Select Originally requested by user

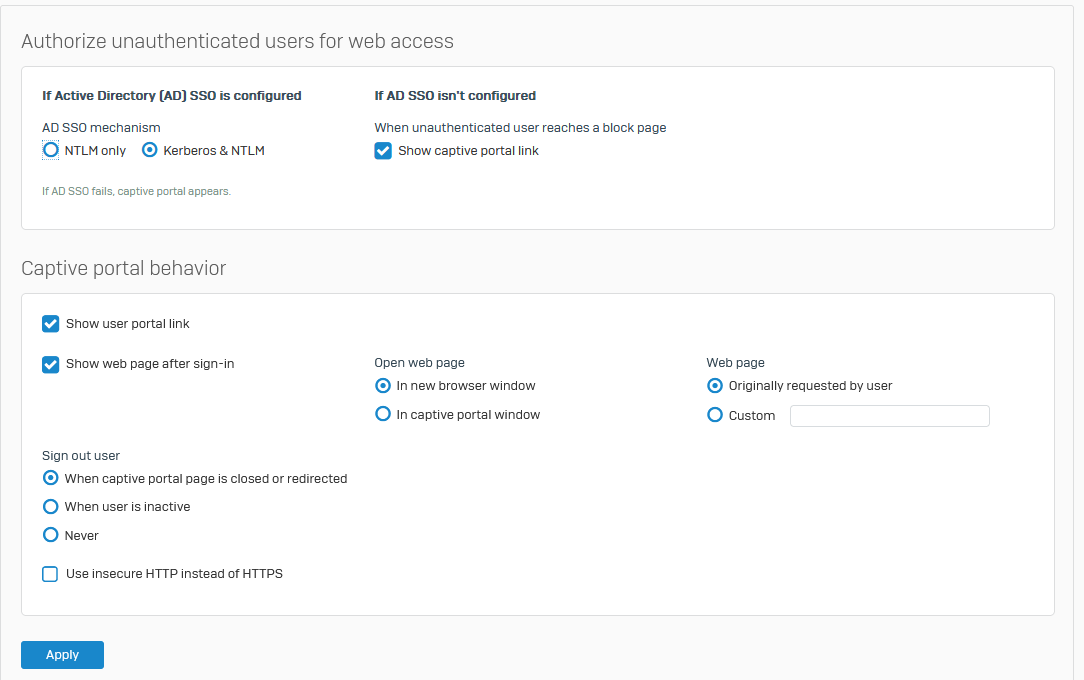click(715, 386)
